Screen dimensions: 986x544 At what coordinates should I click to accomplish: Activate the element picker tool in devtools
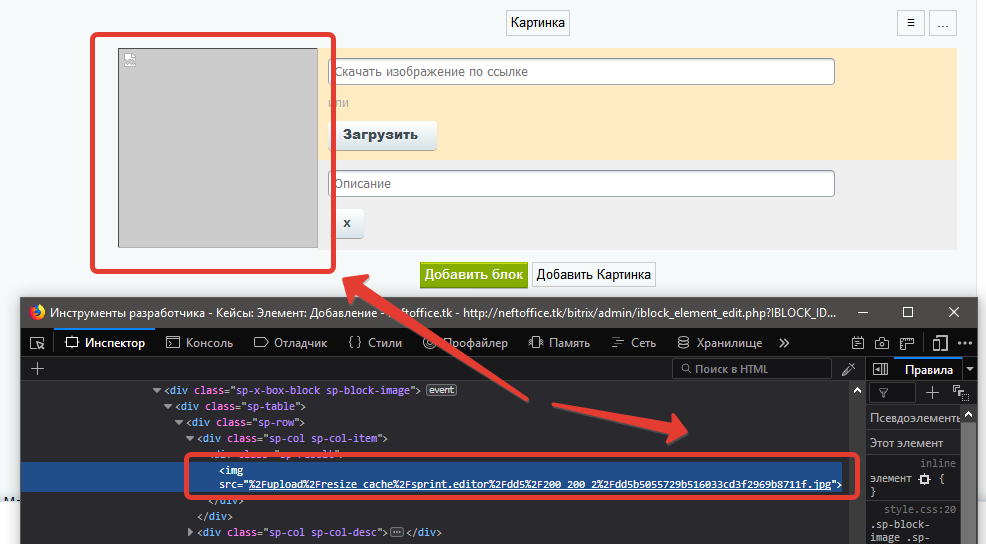[x=37, y=343]
